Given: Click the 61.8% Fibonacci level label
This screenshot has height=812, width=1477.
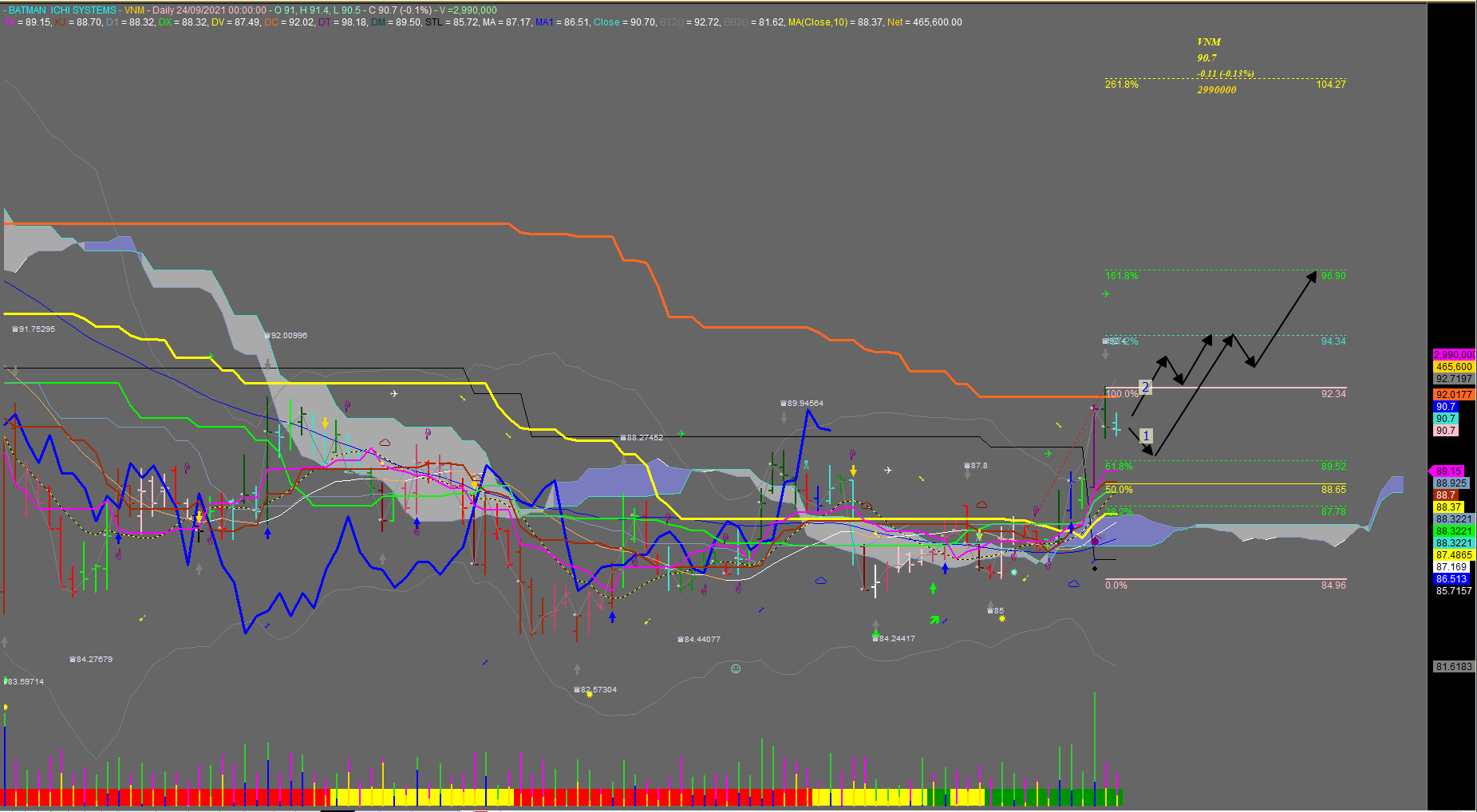Looking at the screenshot, I should tap(1119, 466).
